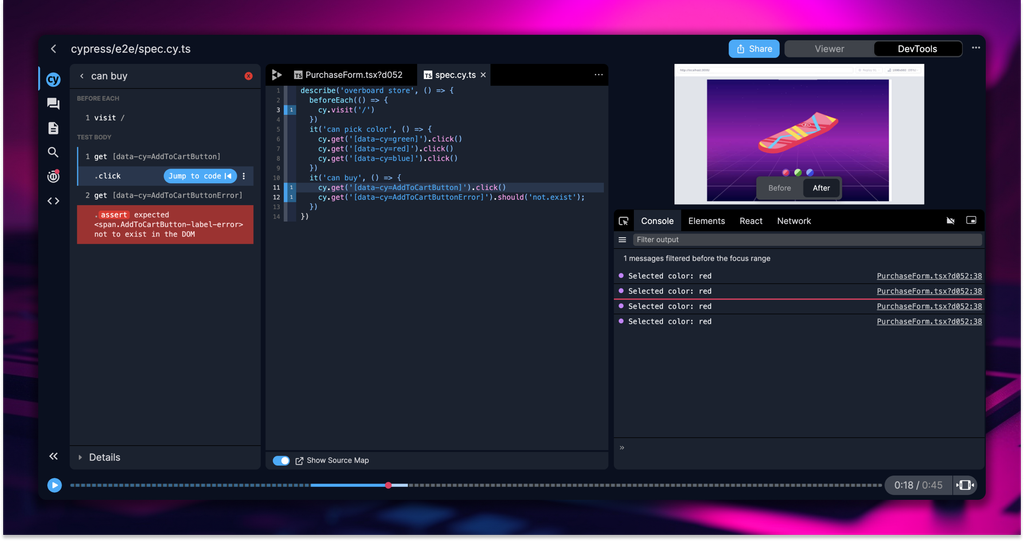Image resolution: width=1024 pixels, height=541 pixels.
Task: Click the red marker on timeline
Action: (388, 485)
